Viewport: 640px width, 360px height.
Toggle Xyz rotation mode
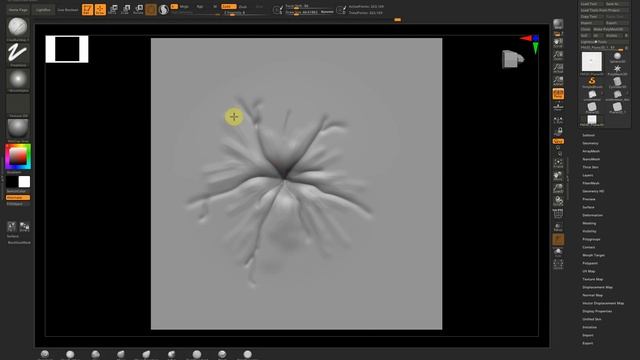pos(558,141)
